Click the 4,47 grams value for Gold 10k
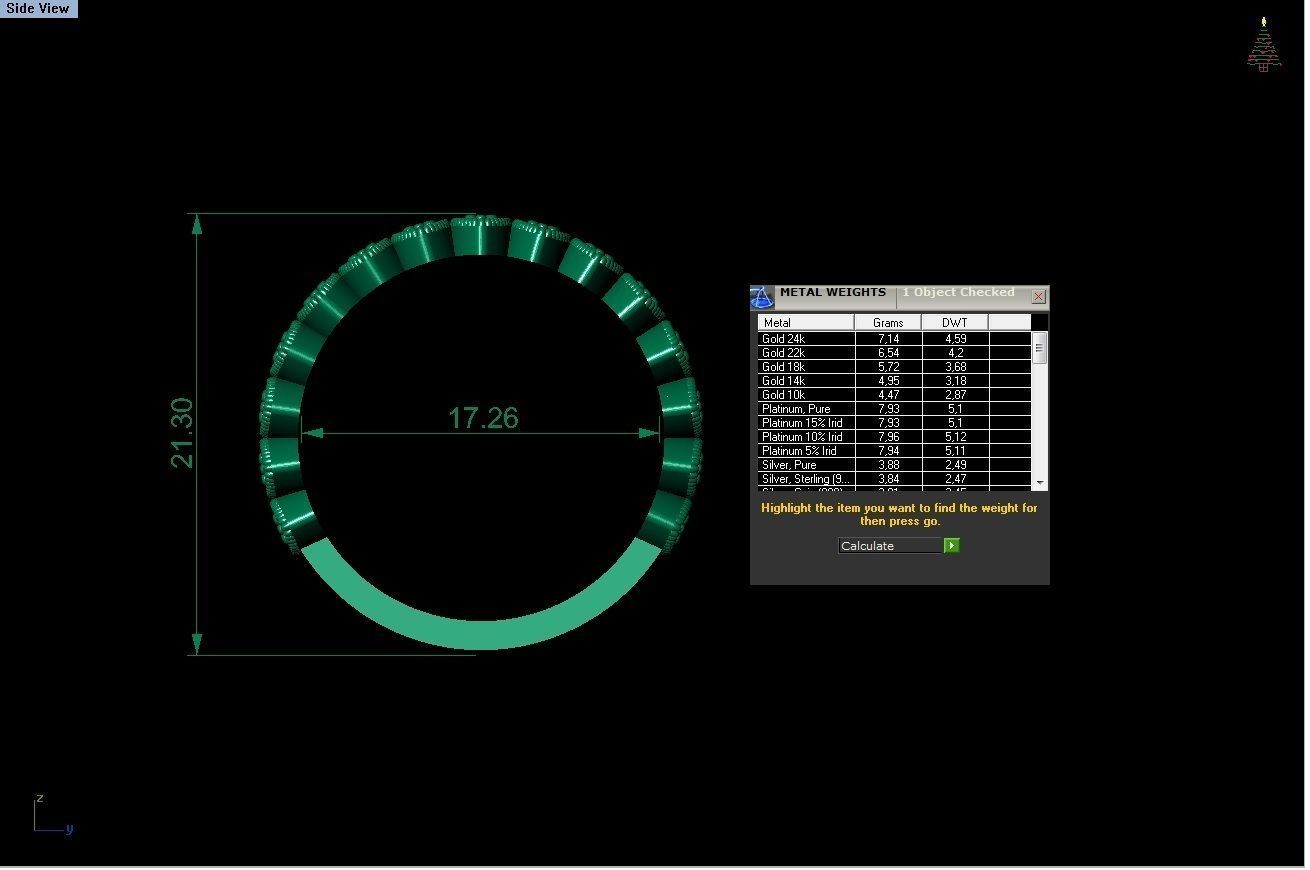 tap(888, 395)
